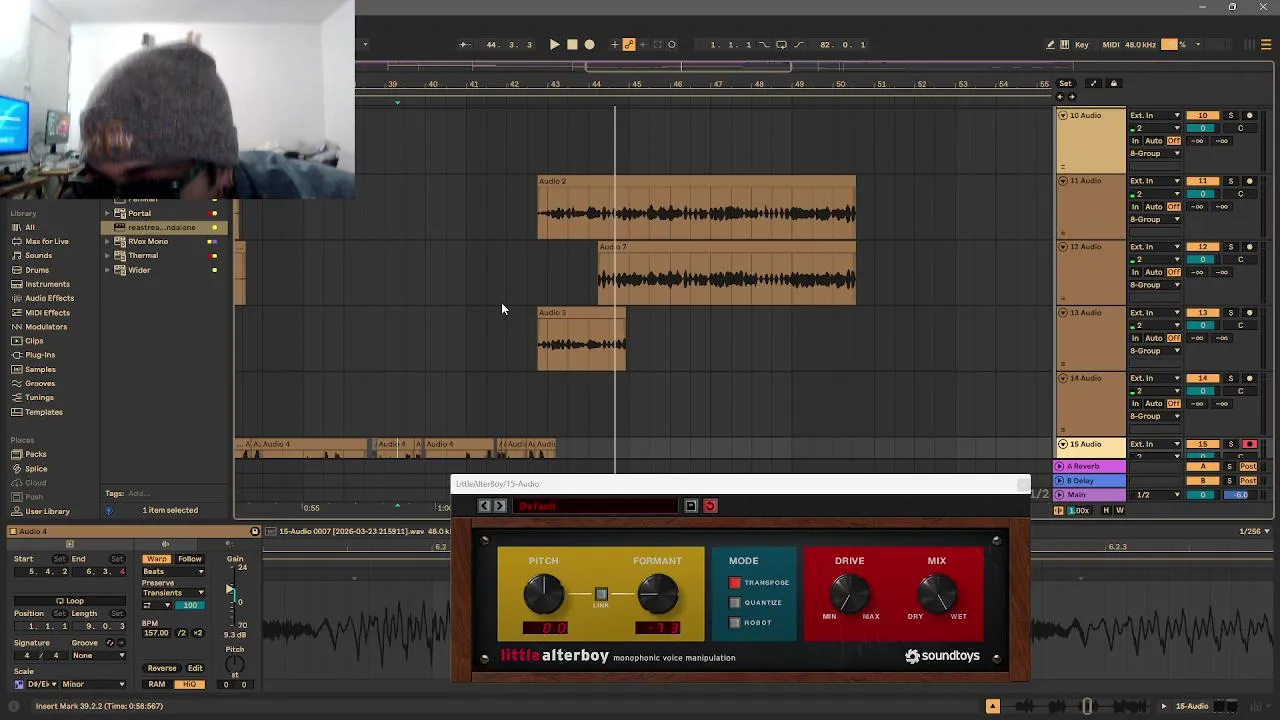Open Plug-Ins browser category
The height and width of the screenshot is (720, 1280).
40,355
